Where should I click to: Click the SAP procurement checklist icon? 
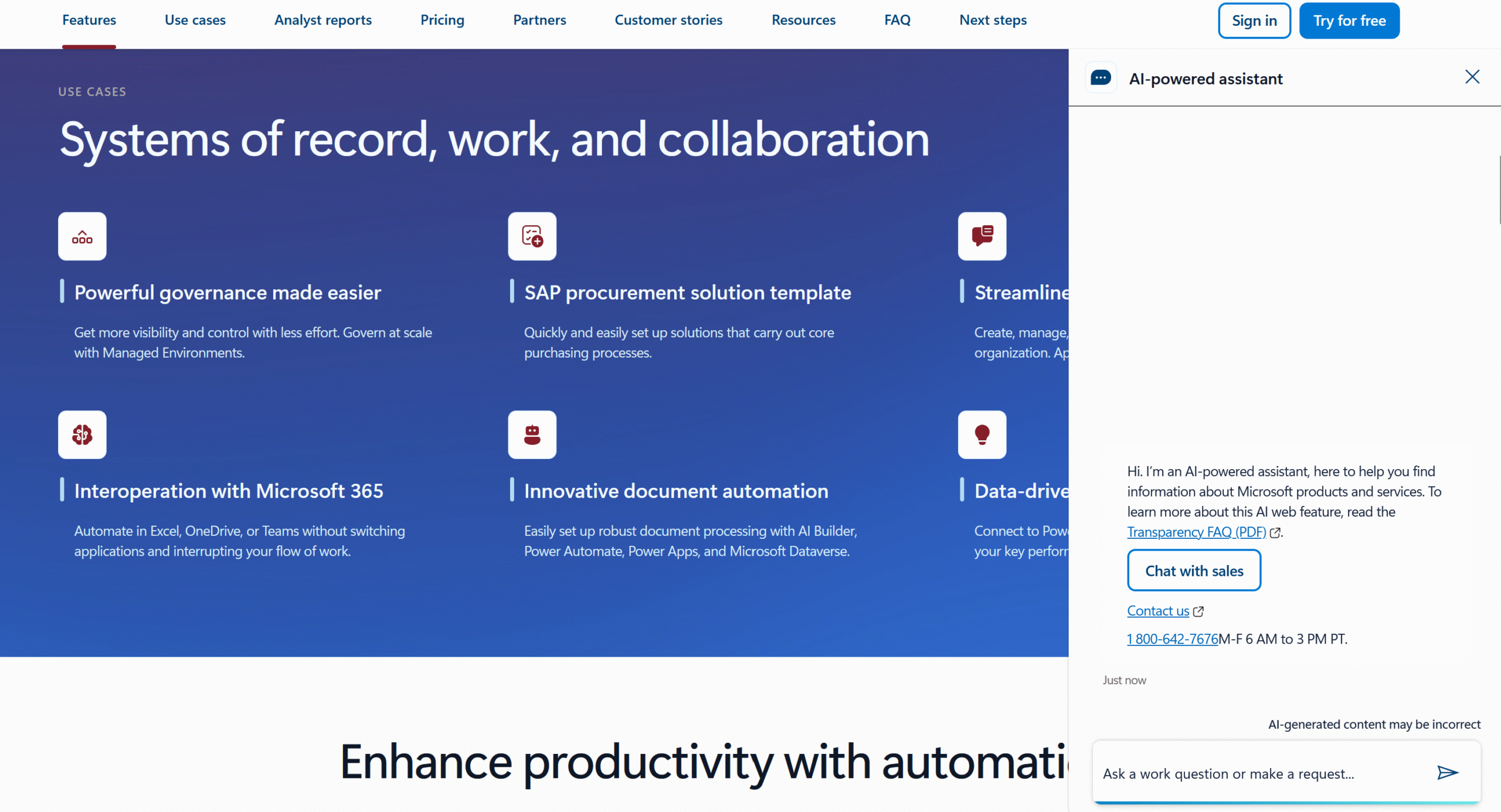click(532, 236)
